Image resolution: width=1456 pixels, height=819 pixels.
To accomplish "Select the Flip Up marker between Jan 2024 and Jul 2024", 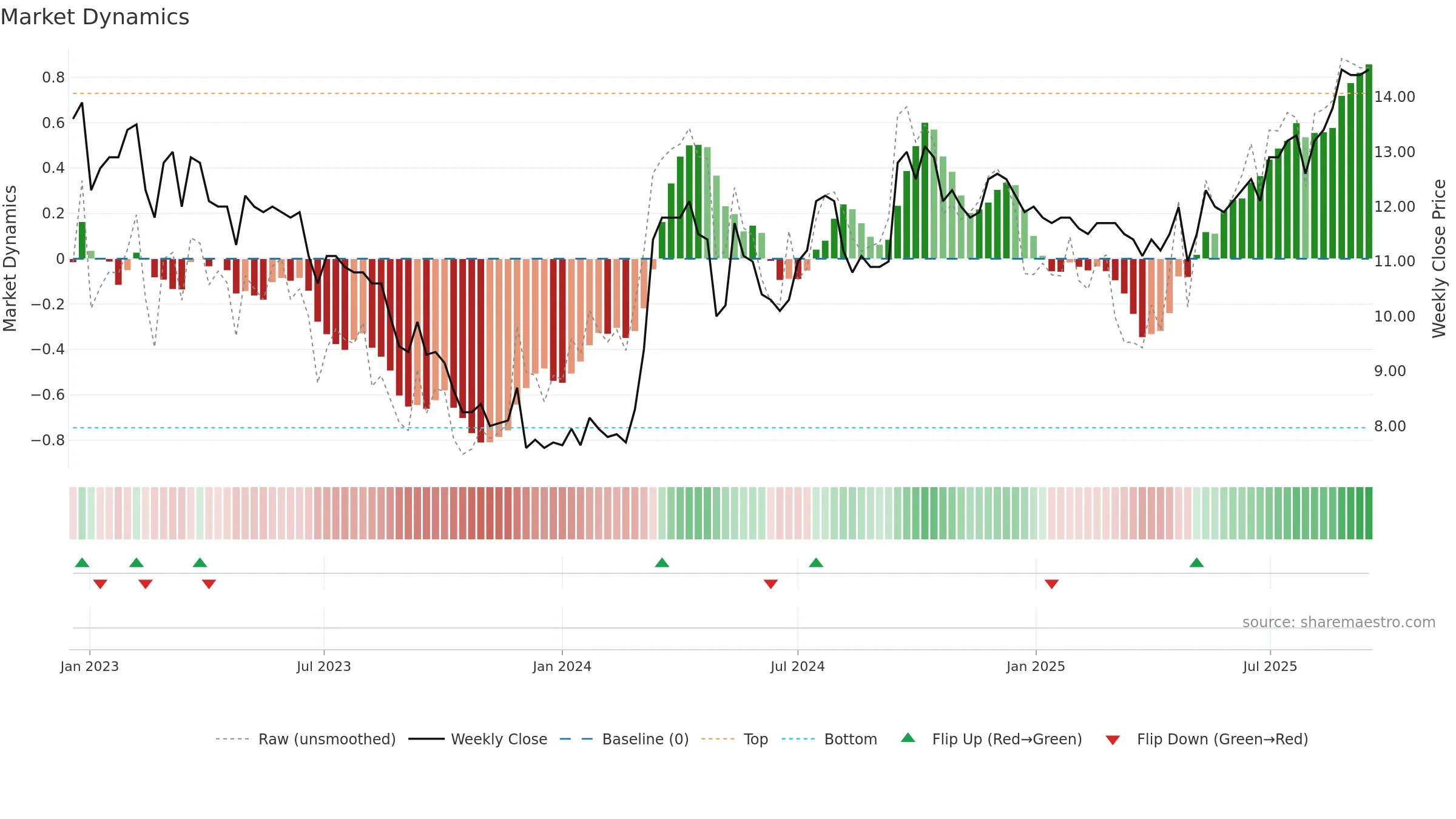I will 662,562.
